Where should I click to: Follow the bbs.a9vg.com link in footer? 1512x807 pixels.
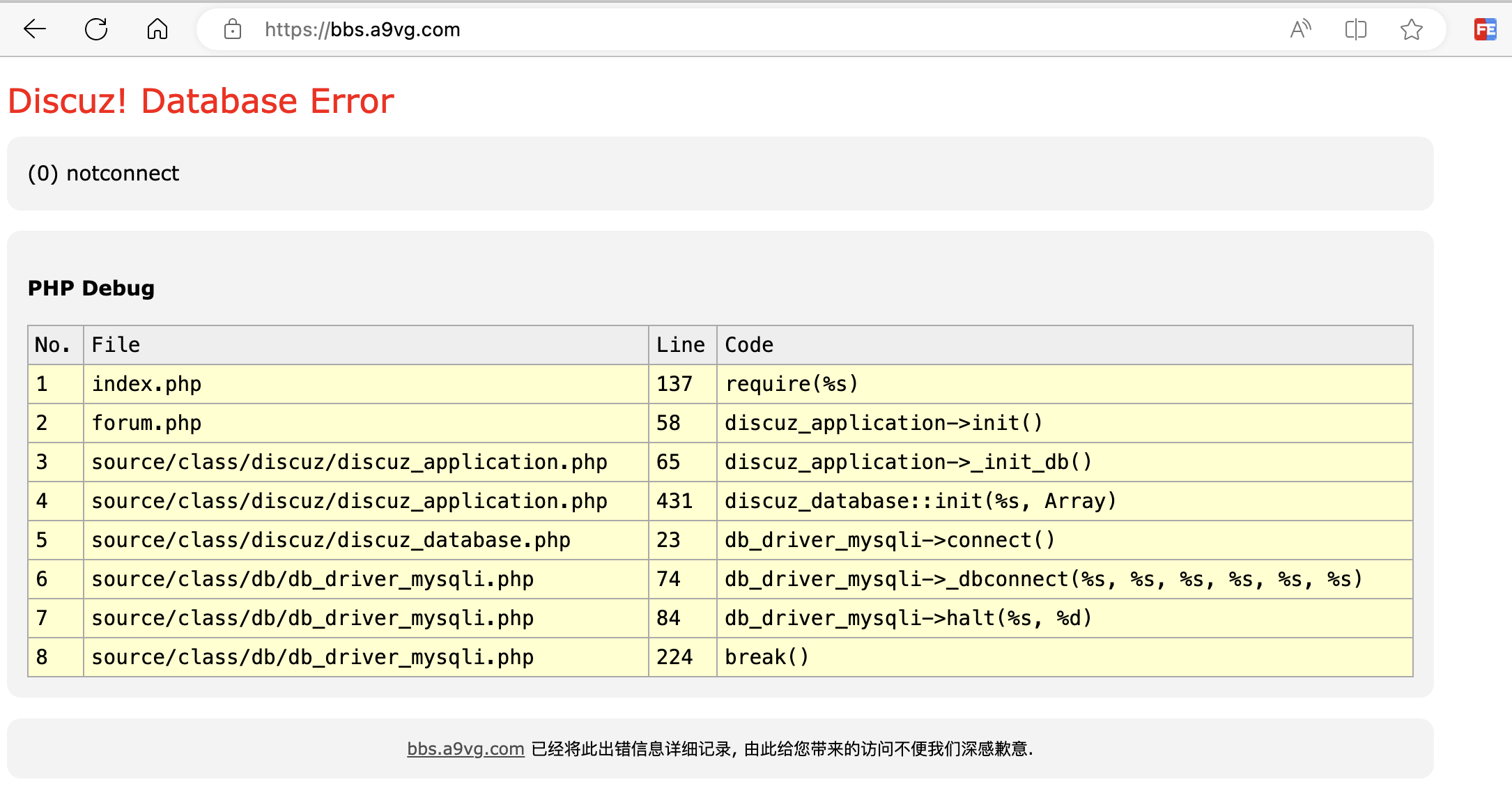465,748
